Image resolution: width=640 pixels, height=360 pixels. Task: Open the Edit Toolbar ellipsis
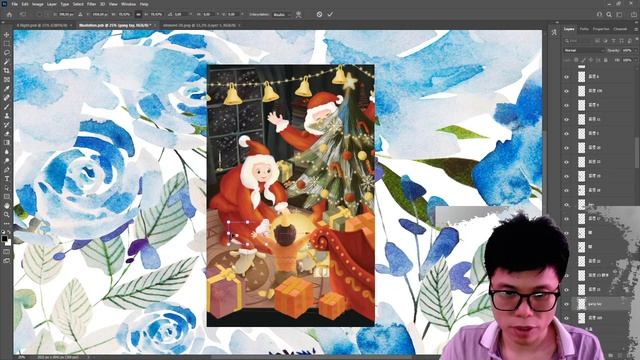[7, 223]
